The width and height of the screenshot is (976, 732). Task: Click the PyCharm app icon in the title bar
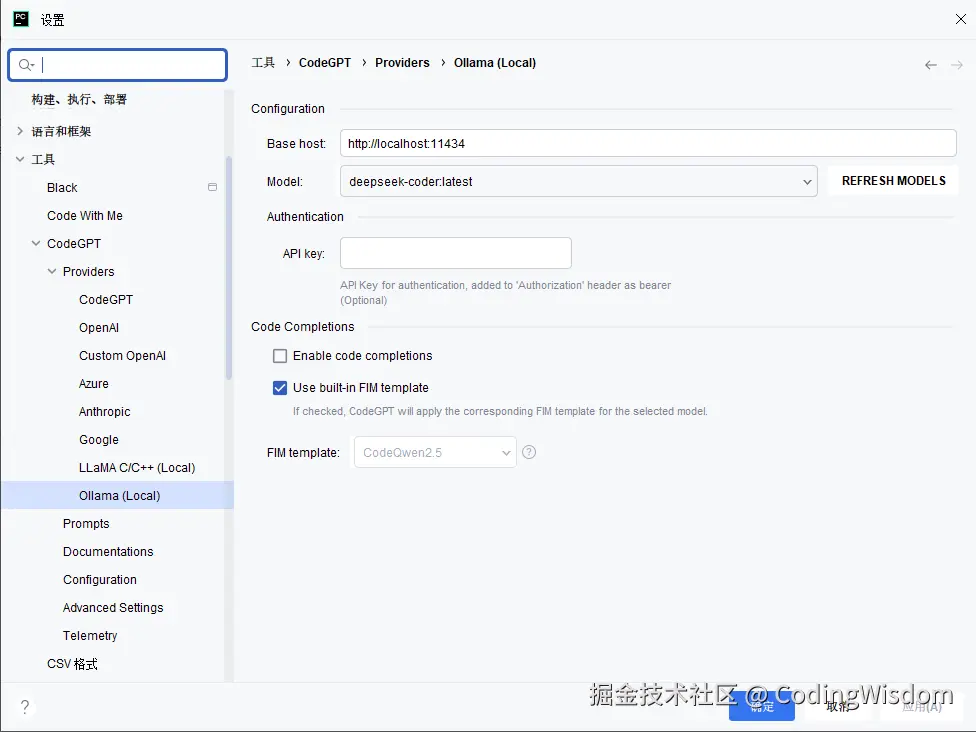point(21,19)
